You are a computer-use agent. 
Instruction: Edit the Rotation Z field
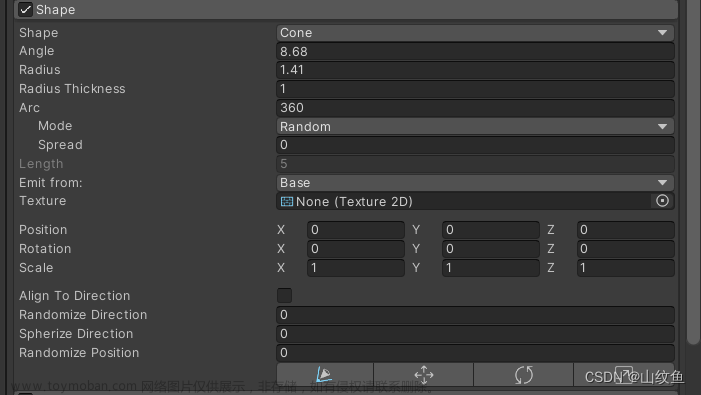coord(625,249)
